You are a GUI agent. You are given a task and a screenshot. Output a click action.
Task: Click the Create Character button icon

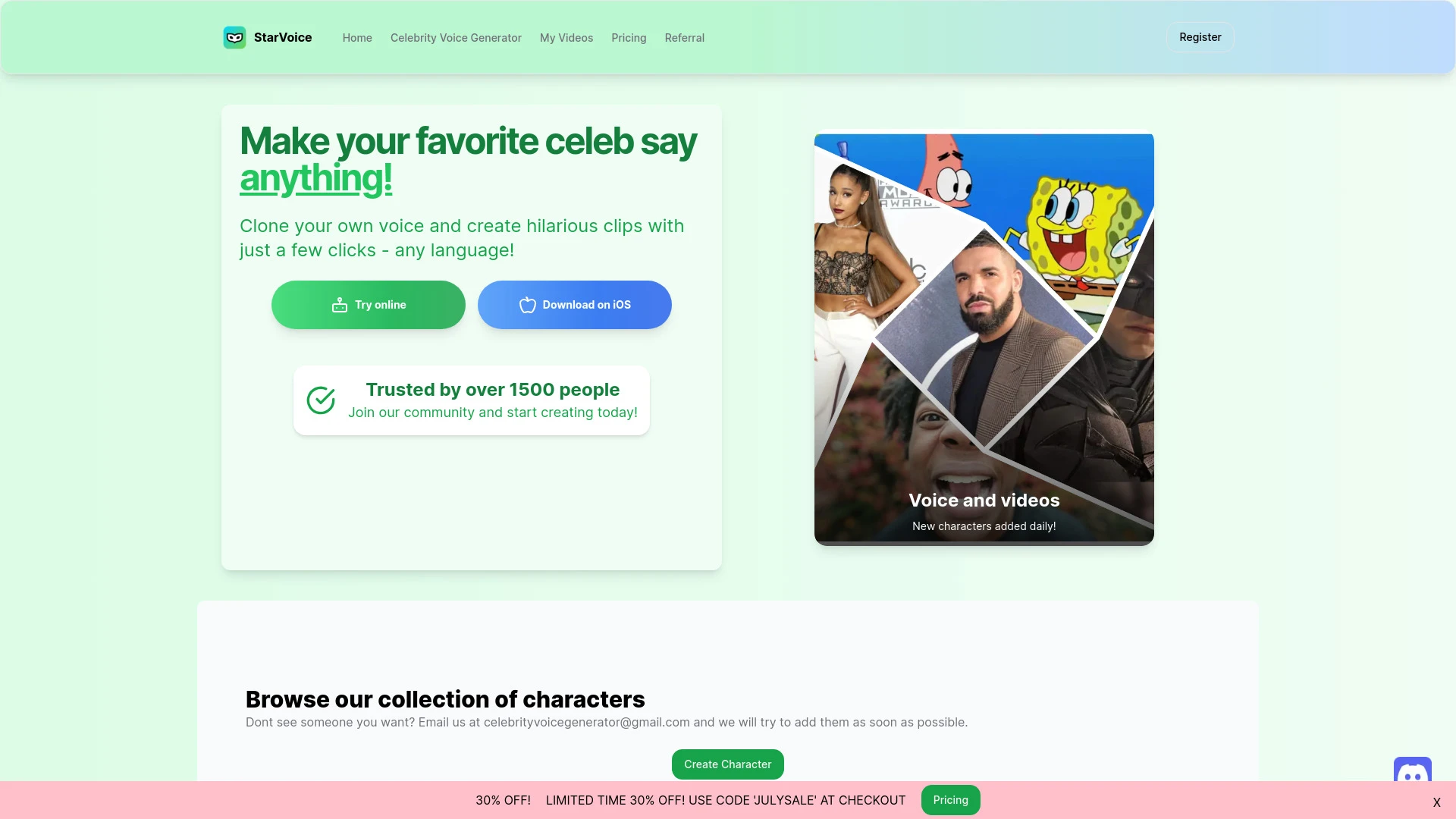pyautogui.click(x=728, y=764)
